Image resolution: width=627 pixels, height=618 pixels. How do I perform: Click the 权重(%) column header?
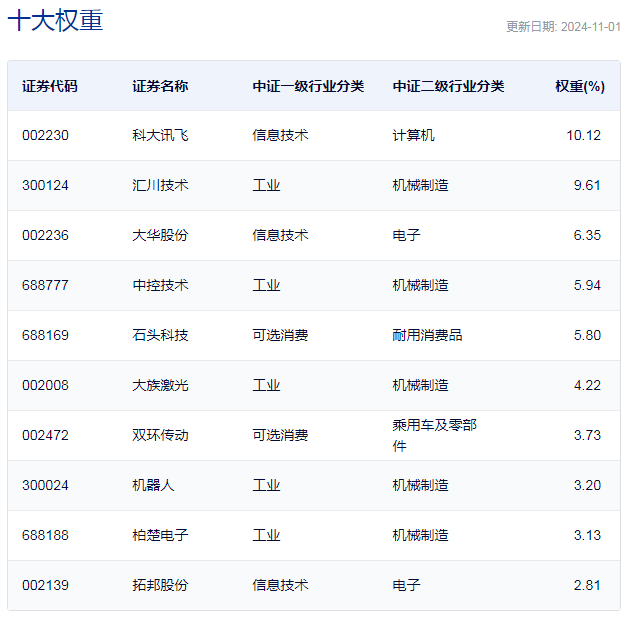(580, 86)
